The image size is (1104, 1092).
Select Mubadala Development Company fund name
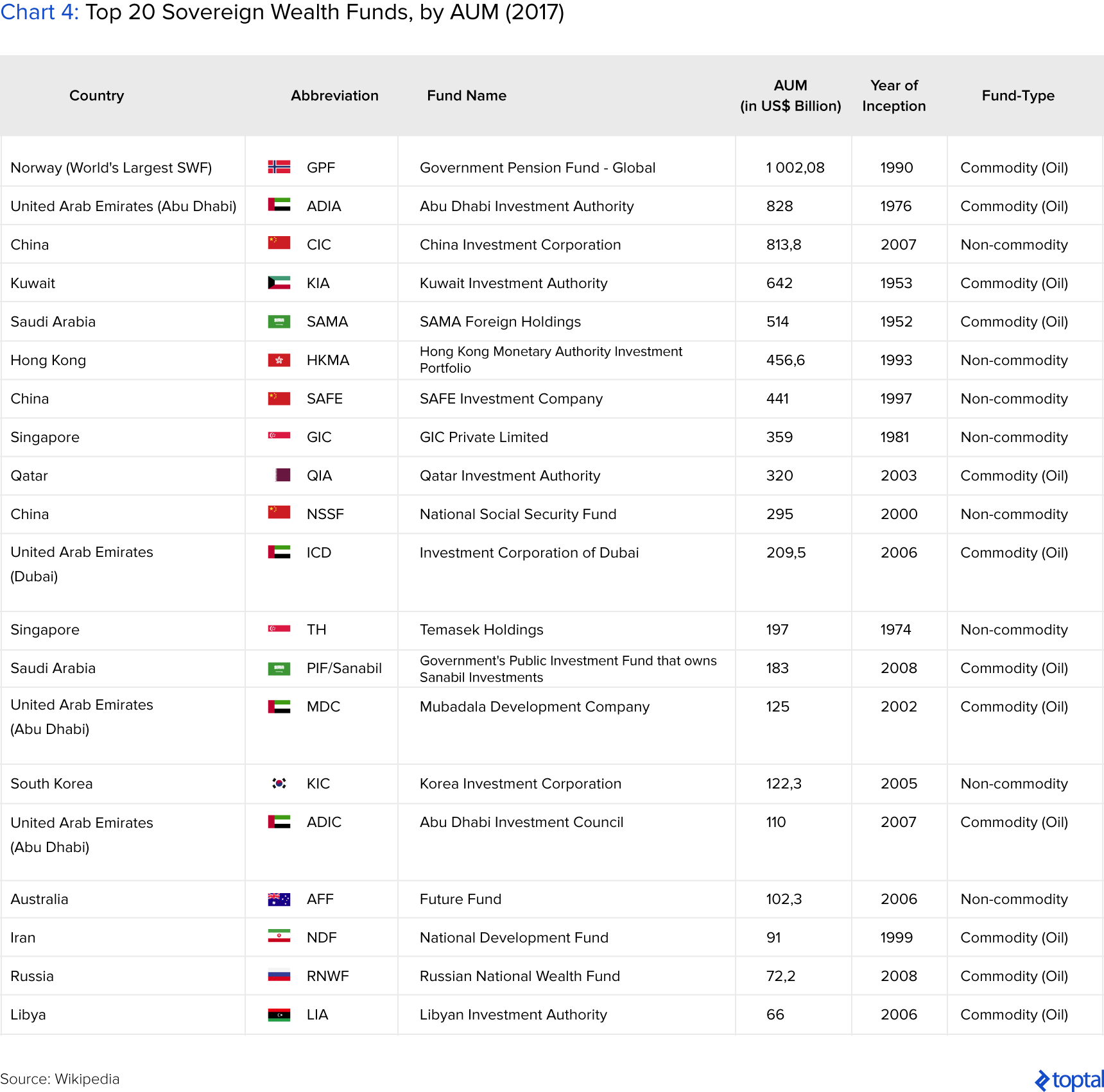pos(534,706)
